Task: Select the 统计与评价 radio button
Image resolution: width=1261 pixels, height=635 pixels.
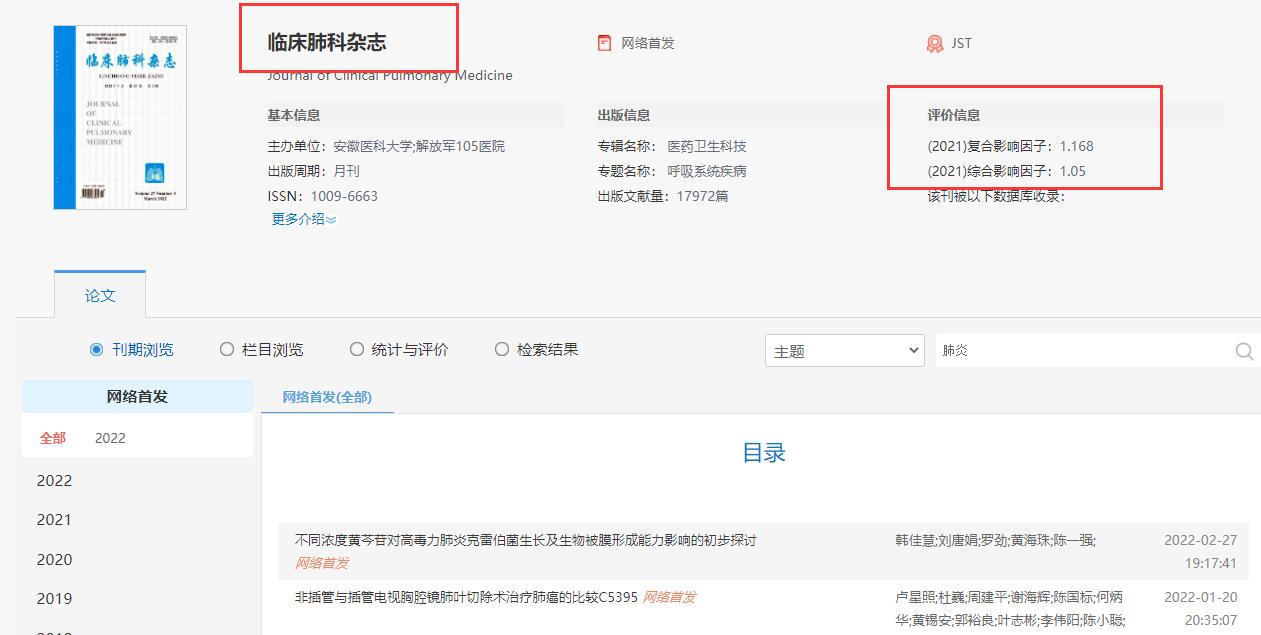Action: [x=356, y=349]
